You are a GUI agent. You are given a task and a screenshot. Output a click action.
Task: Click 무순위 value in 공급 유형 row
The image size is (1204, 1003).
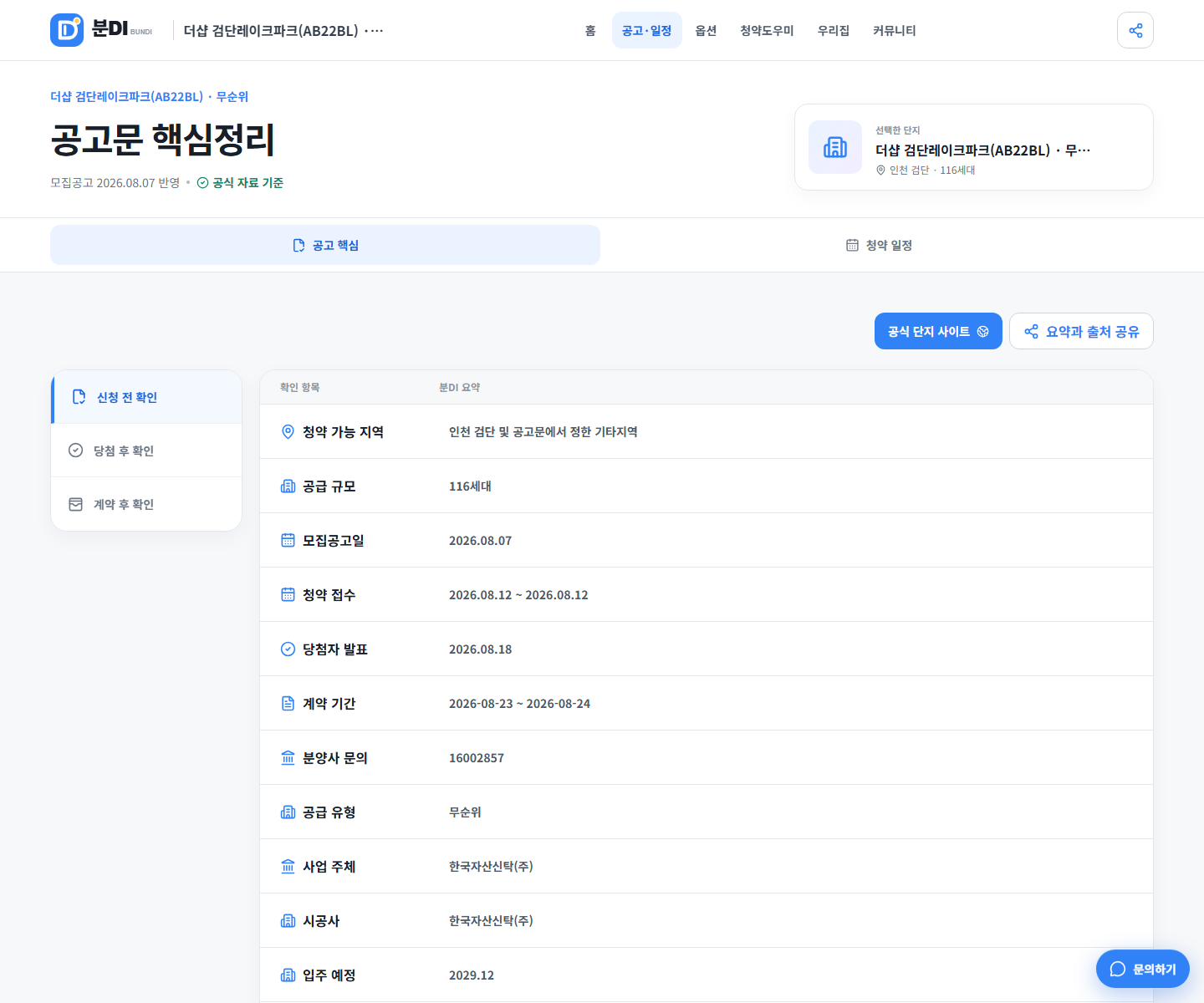coord(465,812)
